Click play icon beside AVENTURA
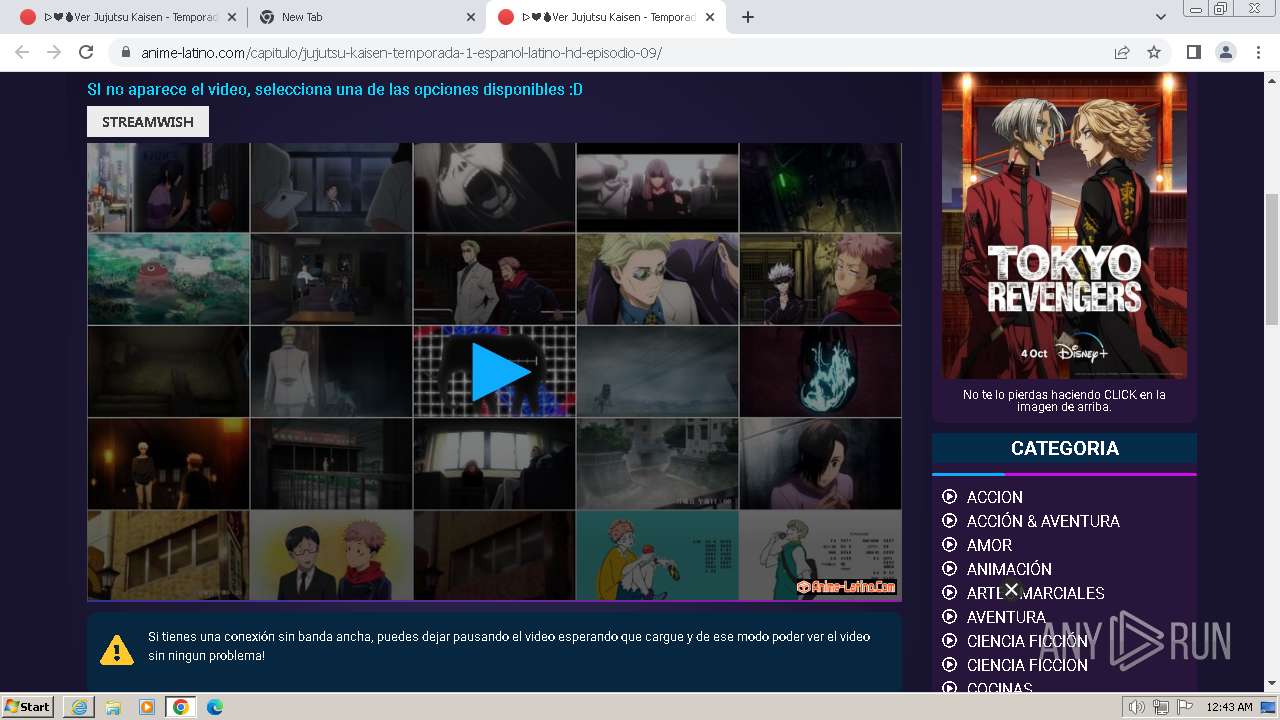The width and height of the screenshot is (1280, 720). 949,617
